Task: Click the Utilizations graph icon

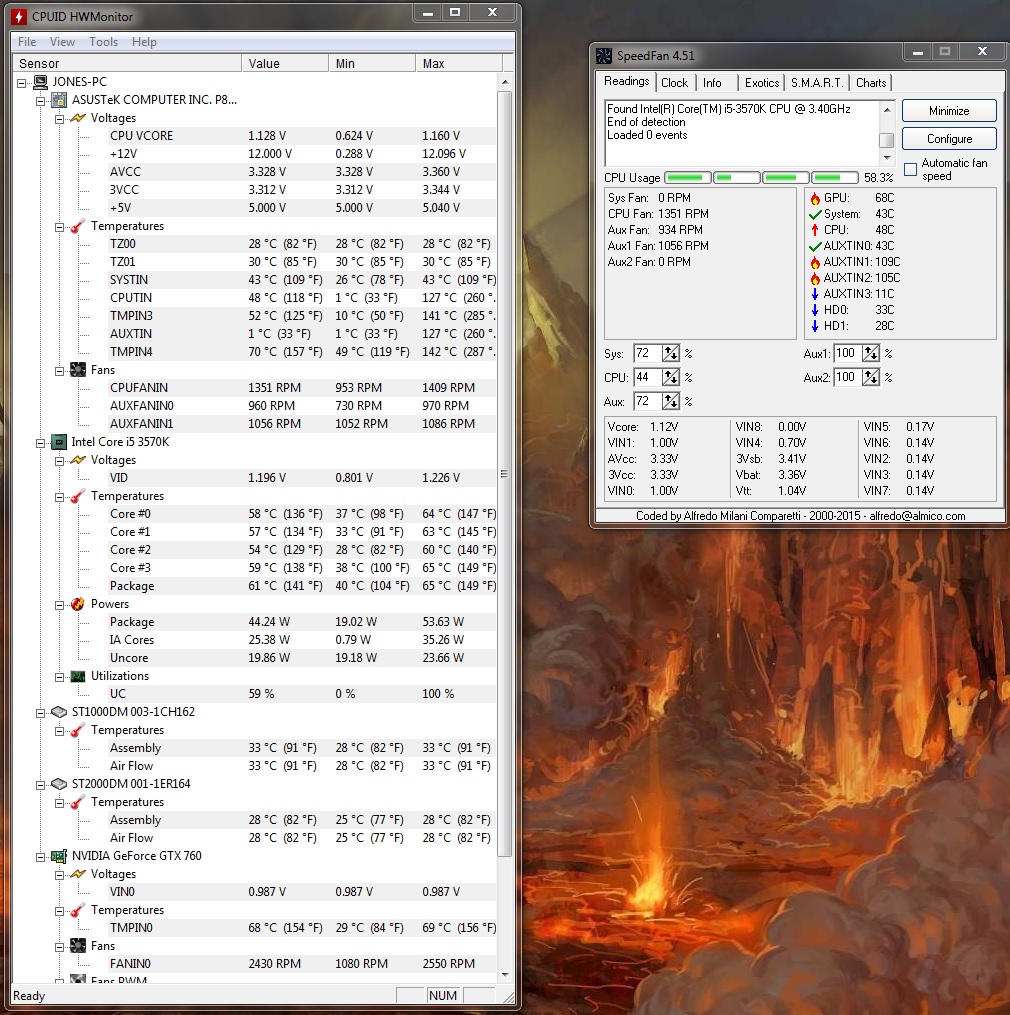Action: pos(78,676)
